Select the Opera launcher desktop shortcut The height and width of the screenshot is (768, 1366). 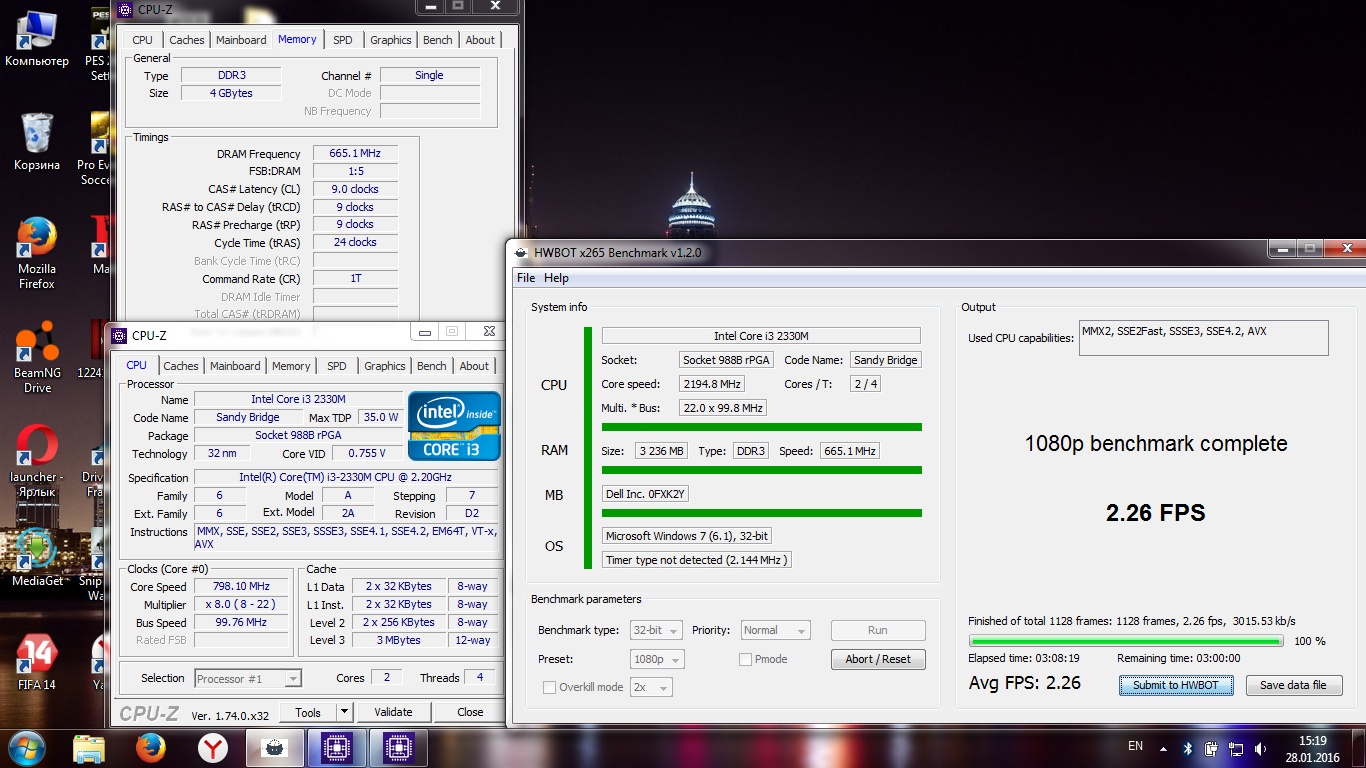(x=36, y=461)
